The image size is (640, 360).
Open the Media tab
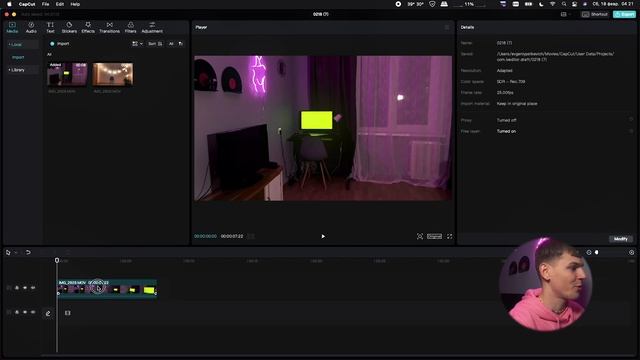12,27
